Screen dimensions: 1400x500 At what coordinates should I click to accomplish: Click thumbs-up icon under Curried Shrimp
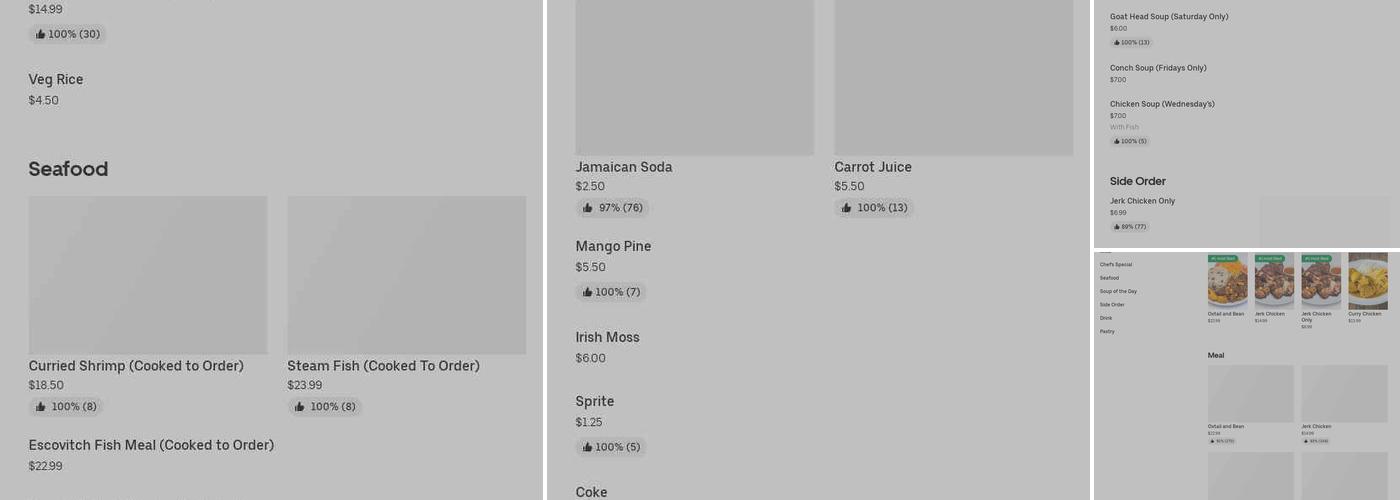41,407
